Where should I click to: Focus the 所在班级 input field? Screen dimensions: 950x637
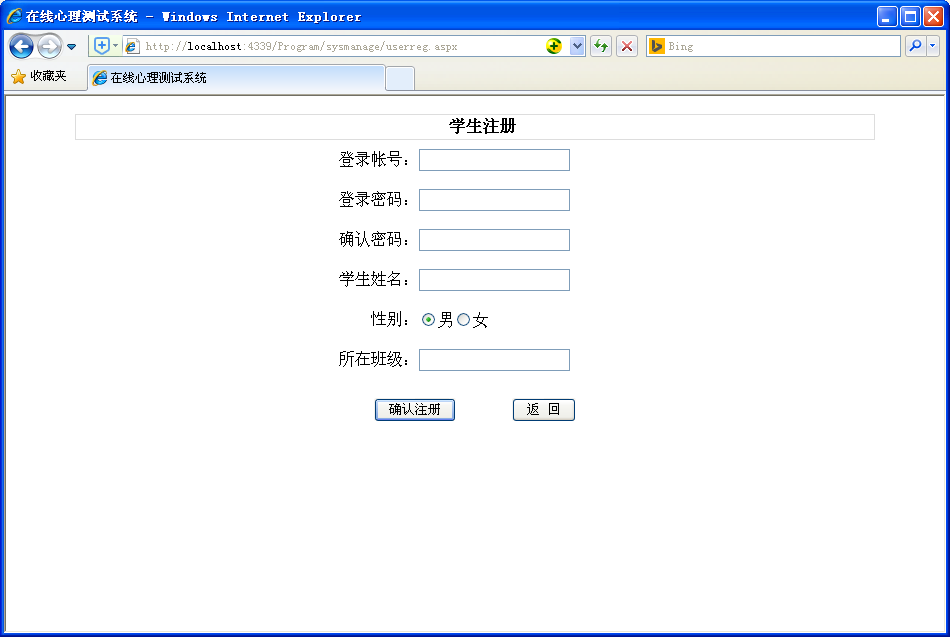tap(494, 360)
